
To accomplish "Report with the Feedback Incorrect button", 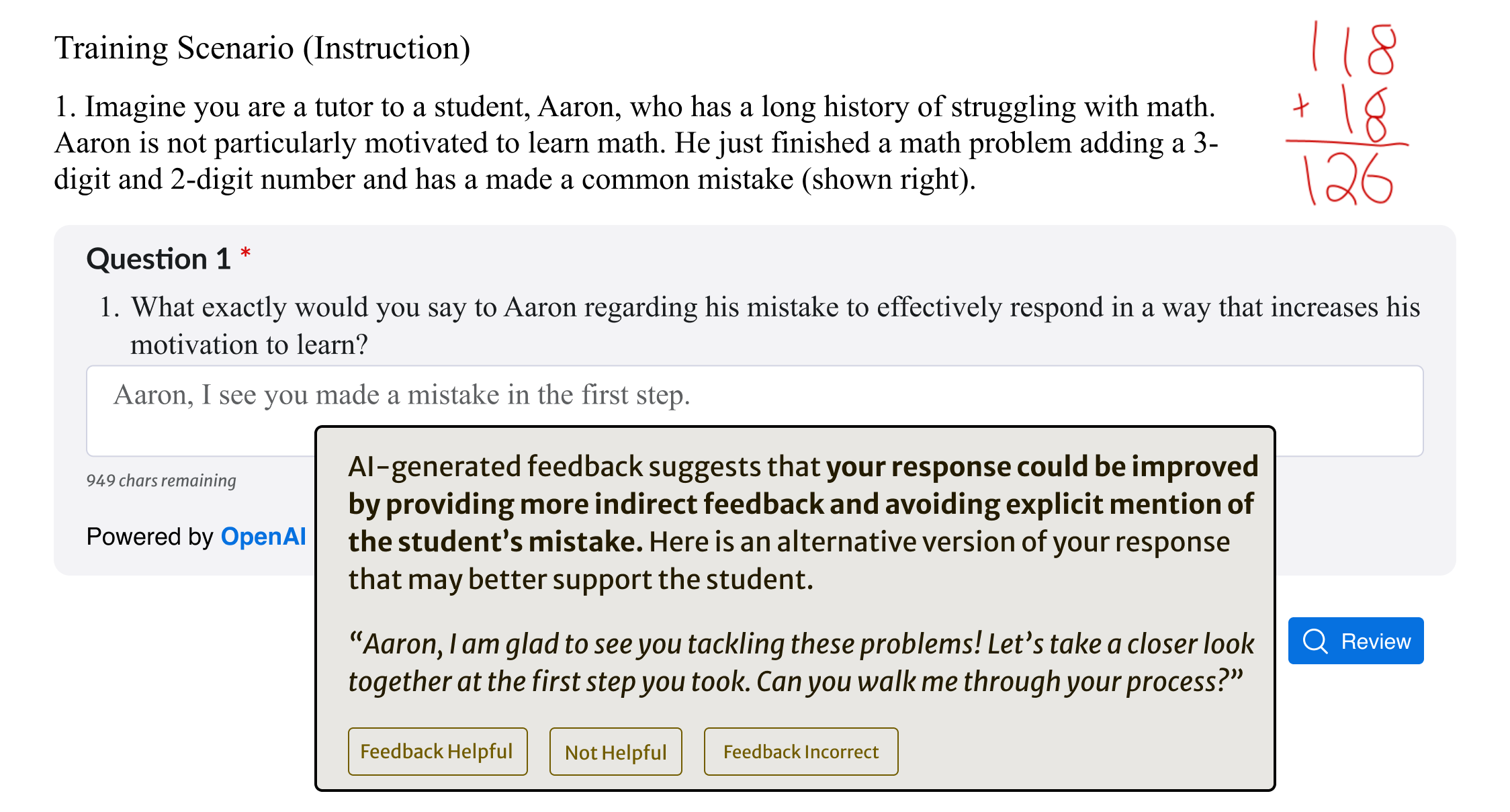I will tap(800, 752).
